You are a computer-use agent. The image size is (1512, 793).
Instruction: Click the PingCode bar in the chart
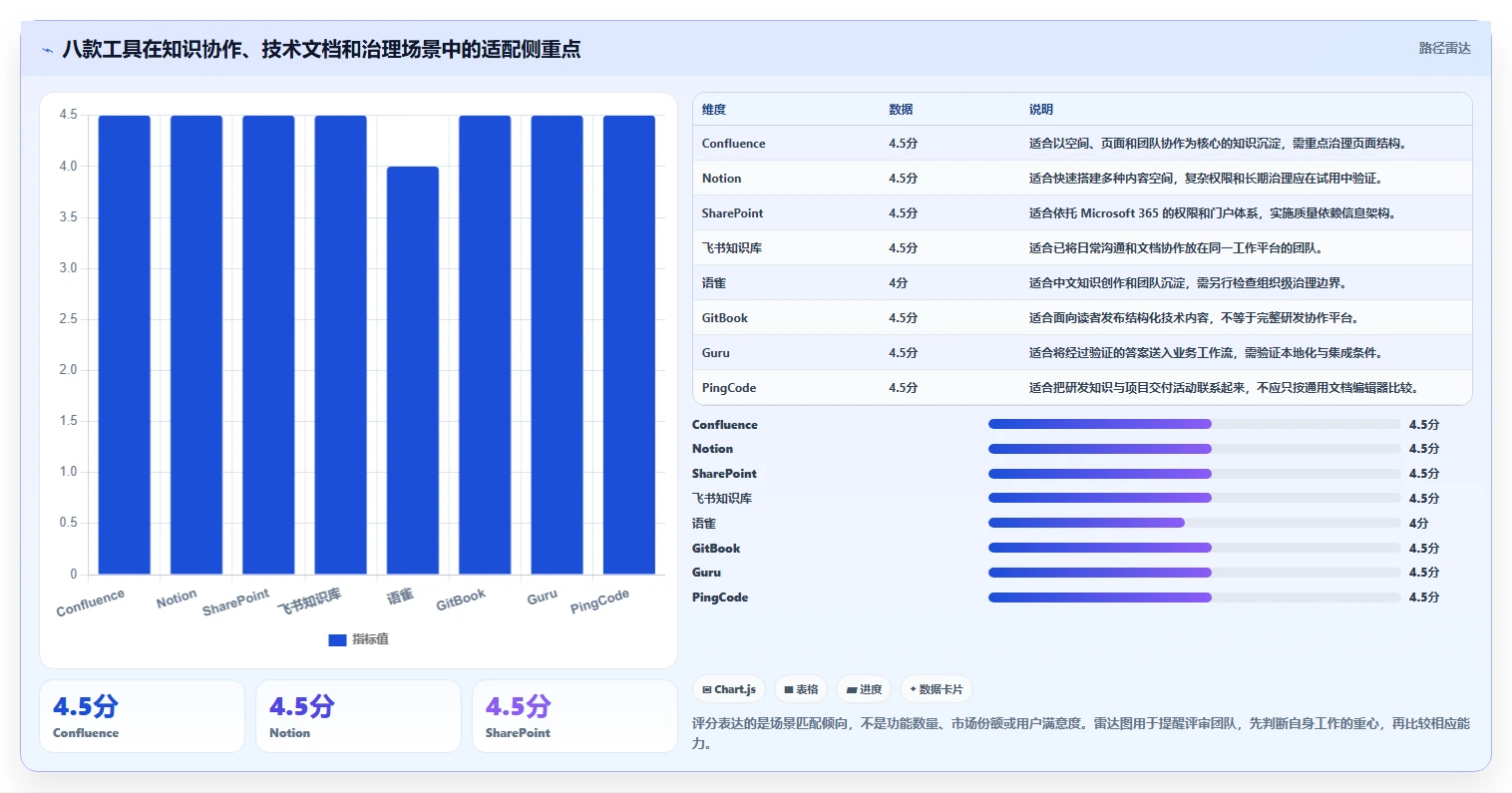pyautogui.click(x=629, y=345)
